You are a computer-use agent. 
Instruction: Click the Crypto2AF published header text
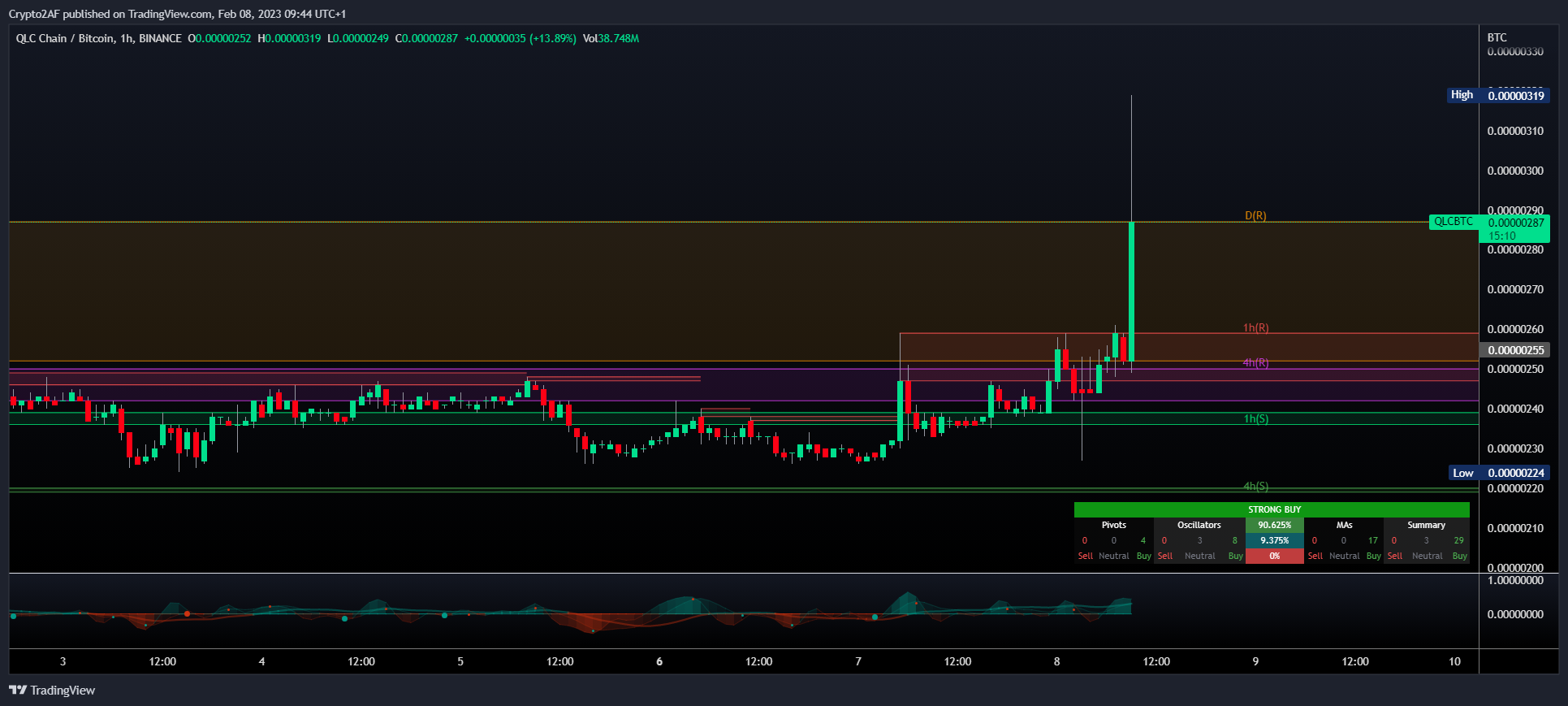pyautogui.click(x=177, y=14)
